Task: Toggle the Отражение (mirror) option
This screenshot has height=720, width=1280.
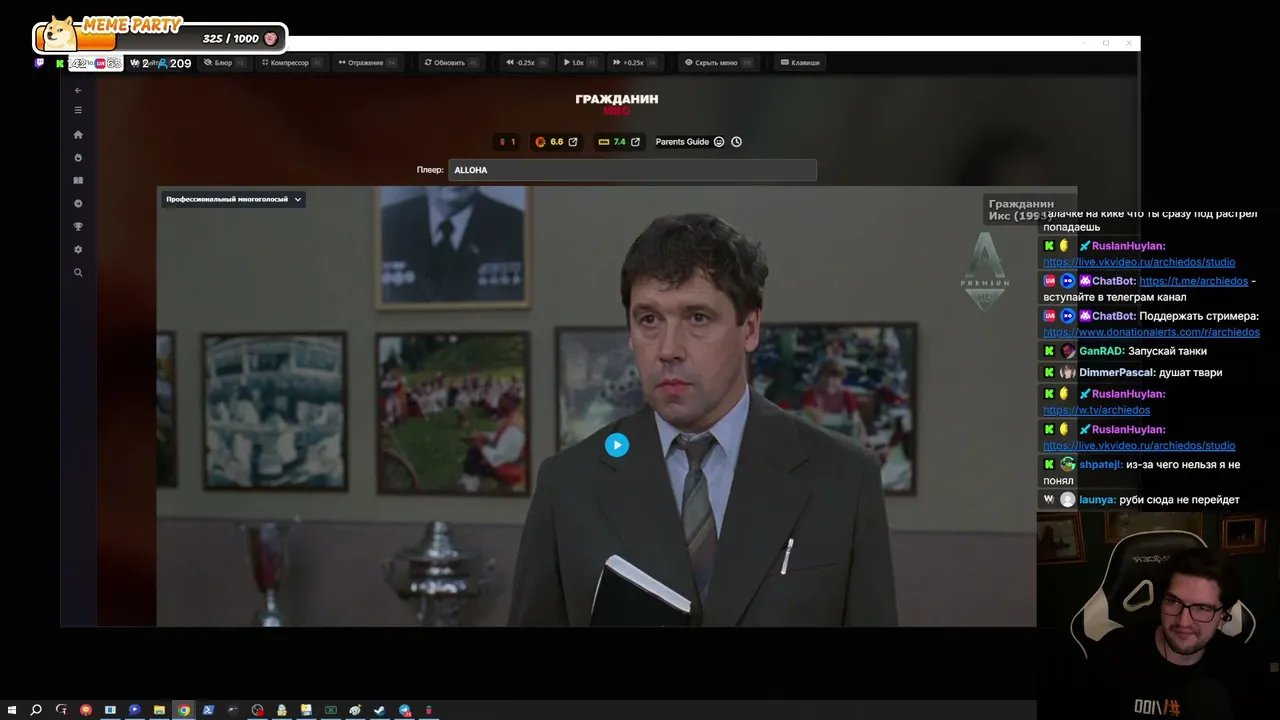Action: (367, 63)
